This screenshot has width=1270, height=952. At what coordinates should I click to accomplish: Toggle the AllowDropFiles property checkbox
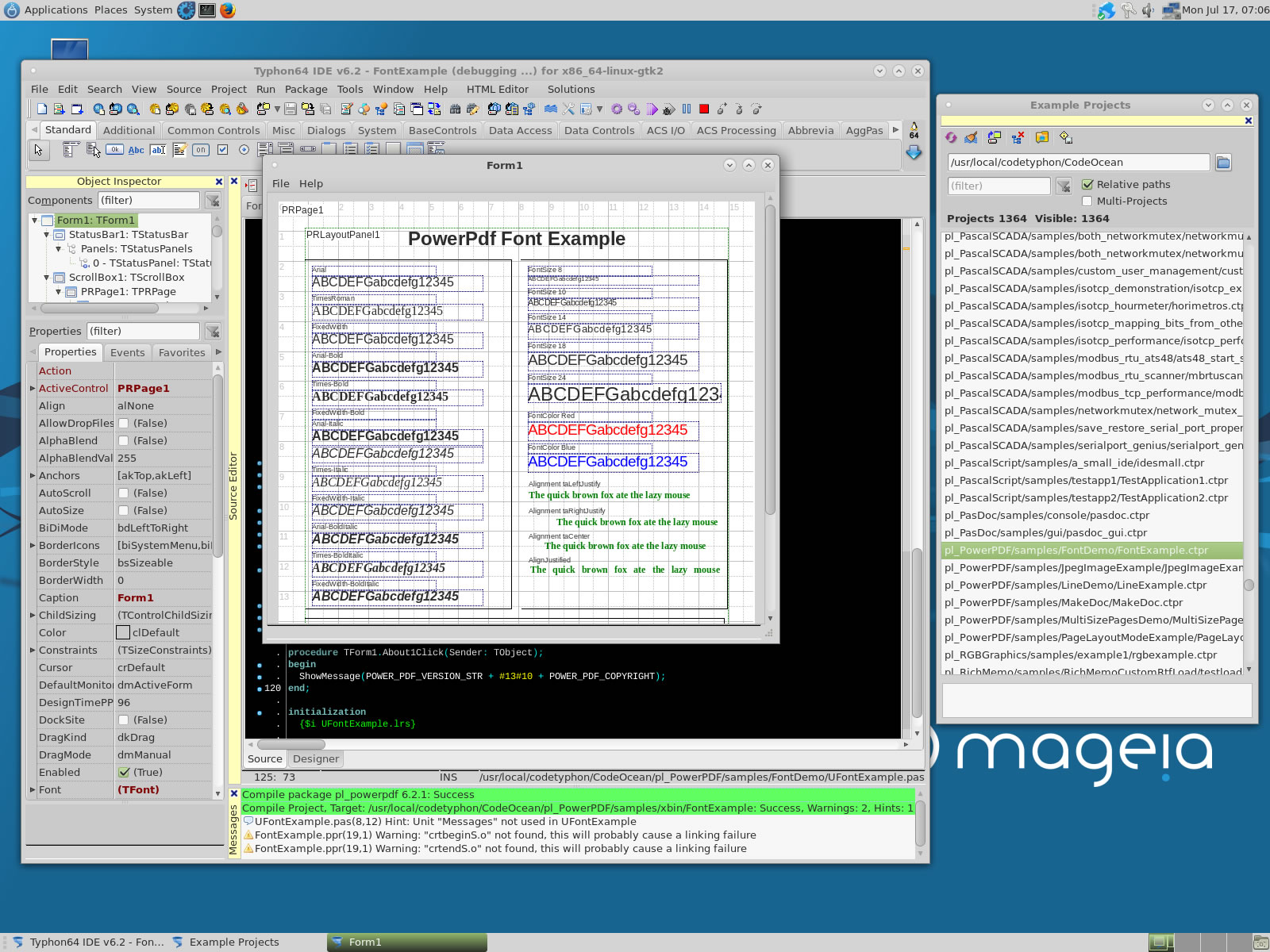[x=124, y=423]
